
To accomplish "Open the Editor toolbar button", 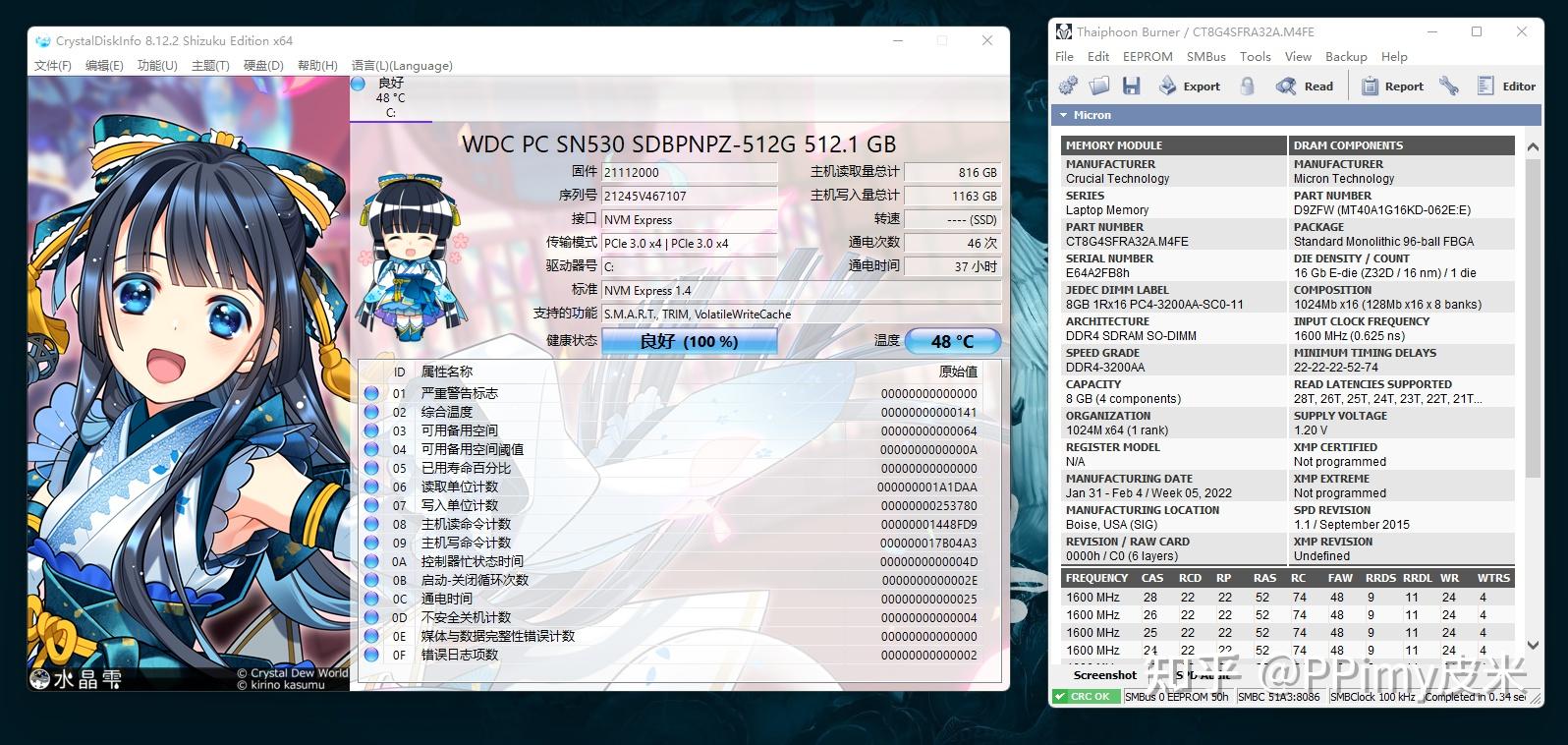I will tap(1506, 86).
